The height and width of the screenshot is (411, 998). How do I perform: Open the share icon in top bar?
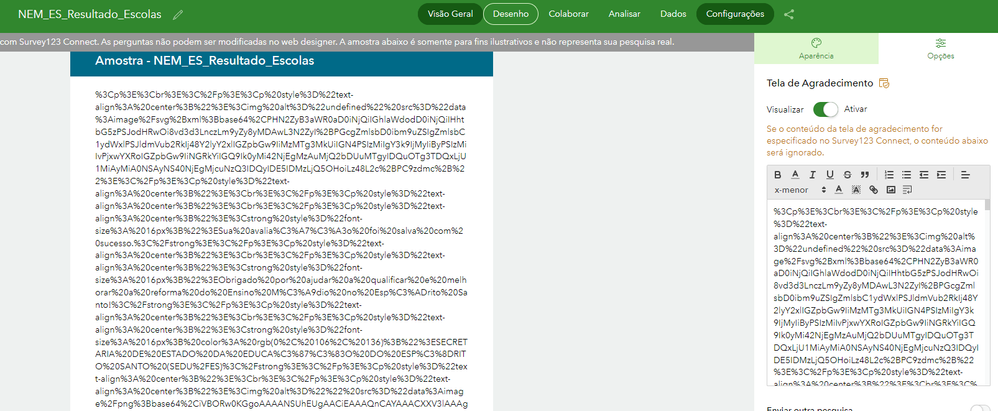pos(789,14)
